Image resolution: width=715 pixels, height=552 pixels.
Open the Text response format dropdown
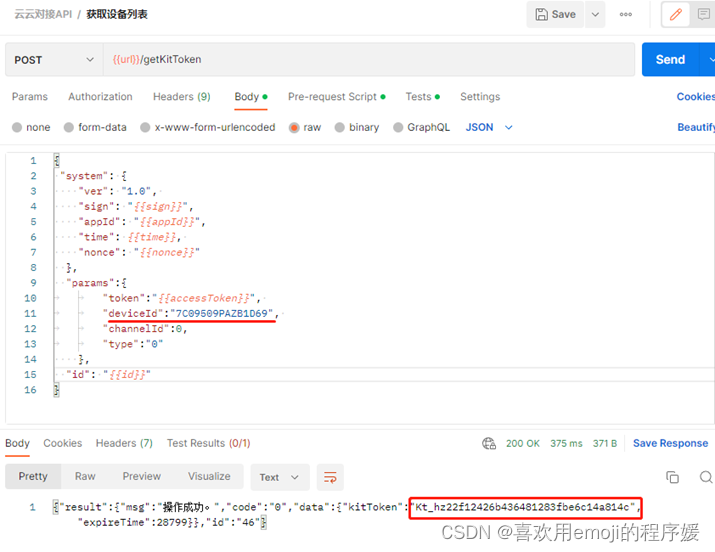(x=280, y=477)
